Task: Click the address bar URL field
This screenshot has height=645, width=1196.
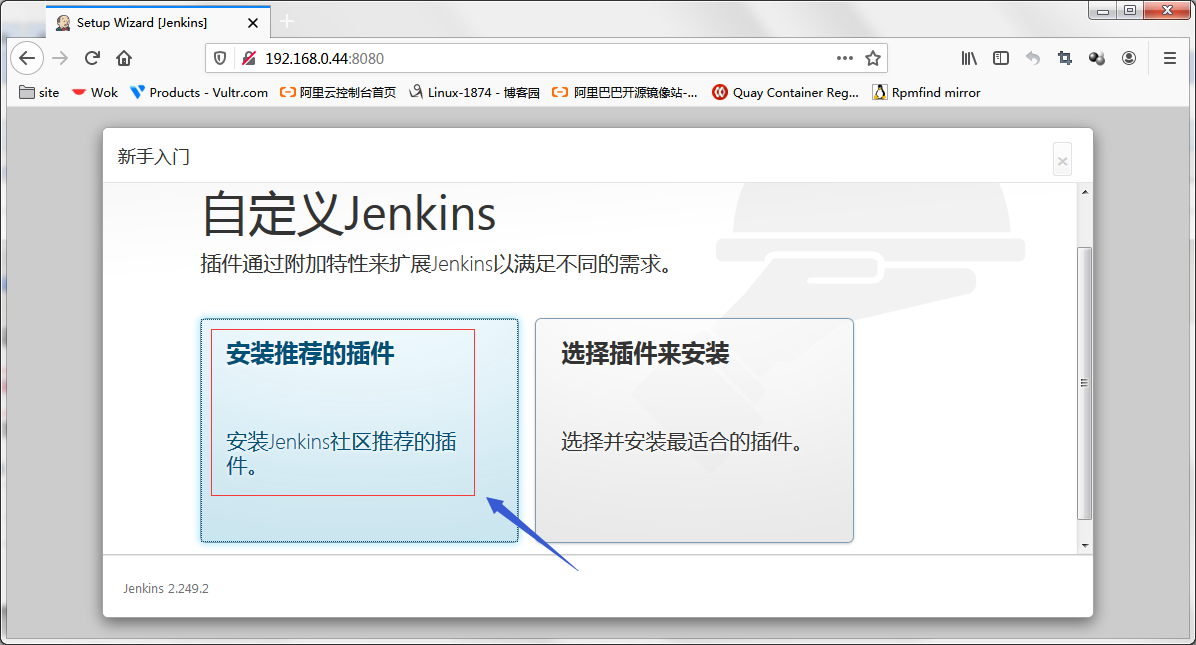Action: pos(546,58)
